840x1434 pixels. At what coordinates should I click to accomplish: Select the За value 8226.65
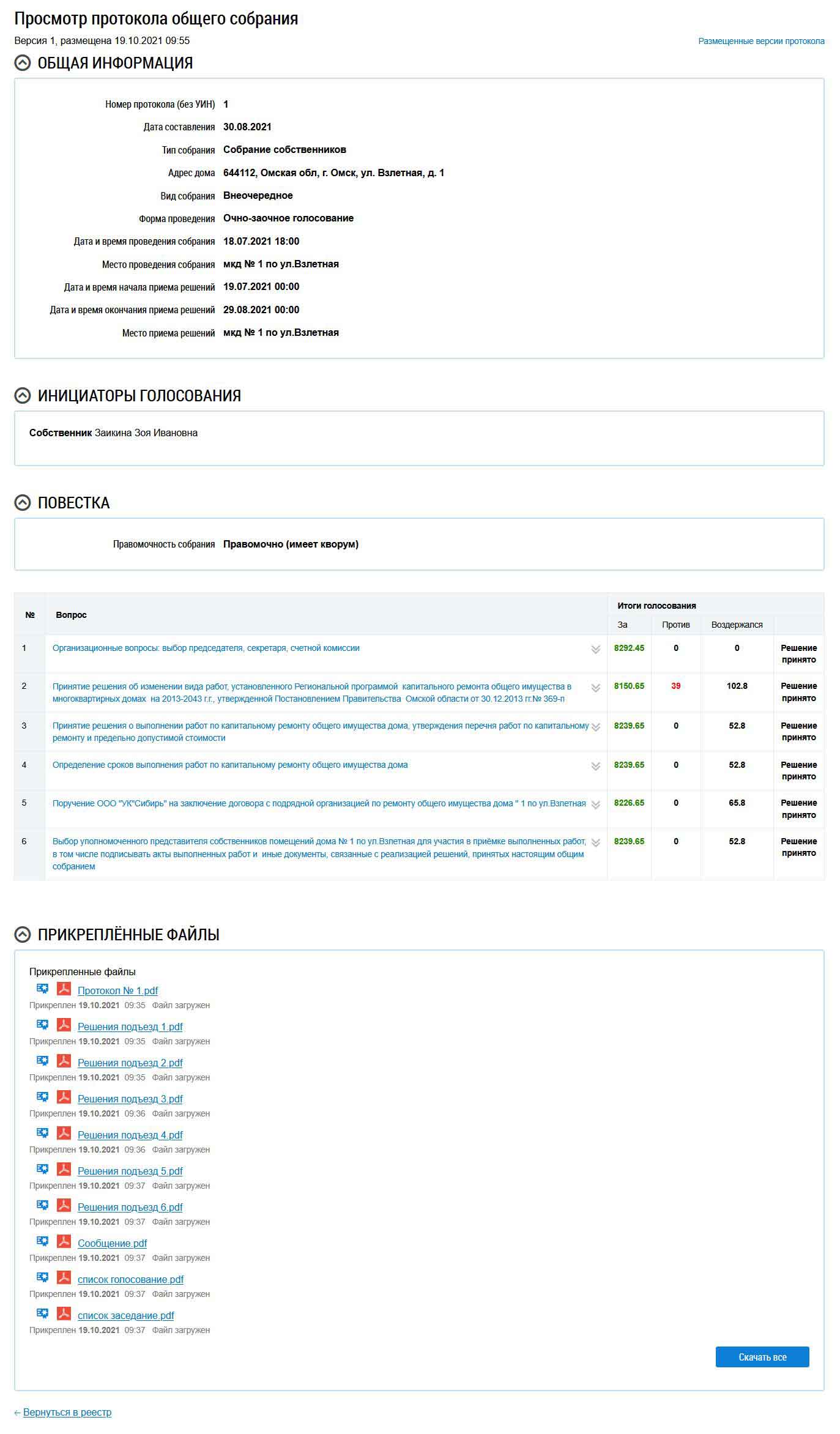[629, 803]
